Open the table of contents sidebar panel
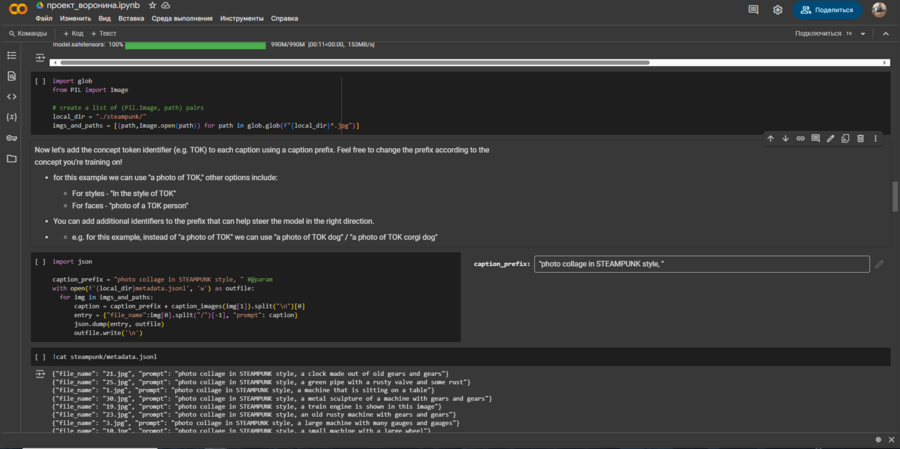Image resolution: width=900 pixels, height=449 pixels. coord(11,55)
